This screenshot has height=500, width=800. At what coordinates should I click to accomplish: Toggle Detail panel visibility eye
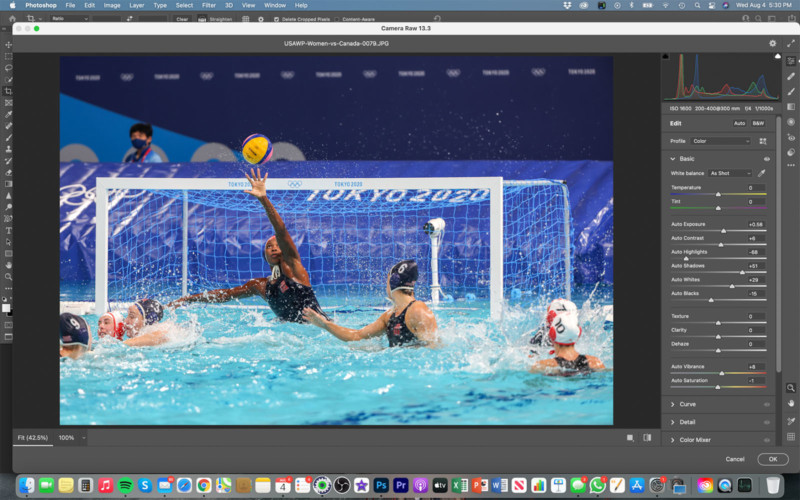click(x=766, y=422)
